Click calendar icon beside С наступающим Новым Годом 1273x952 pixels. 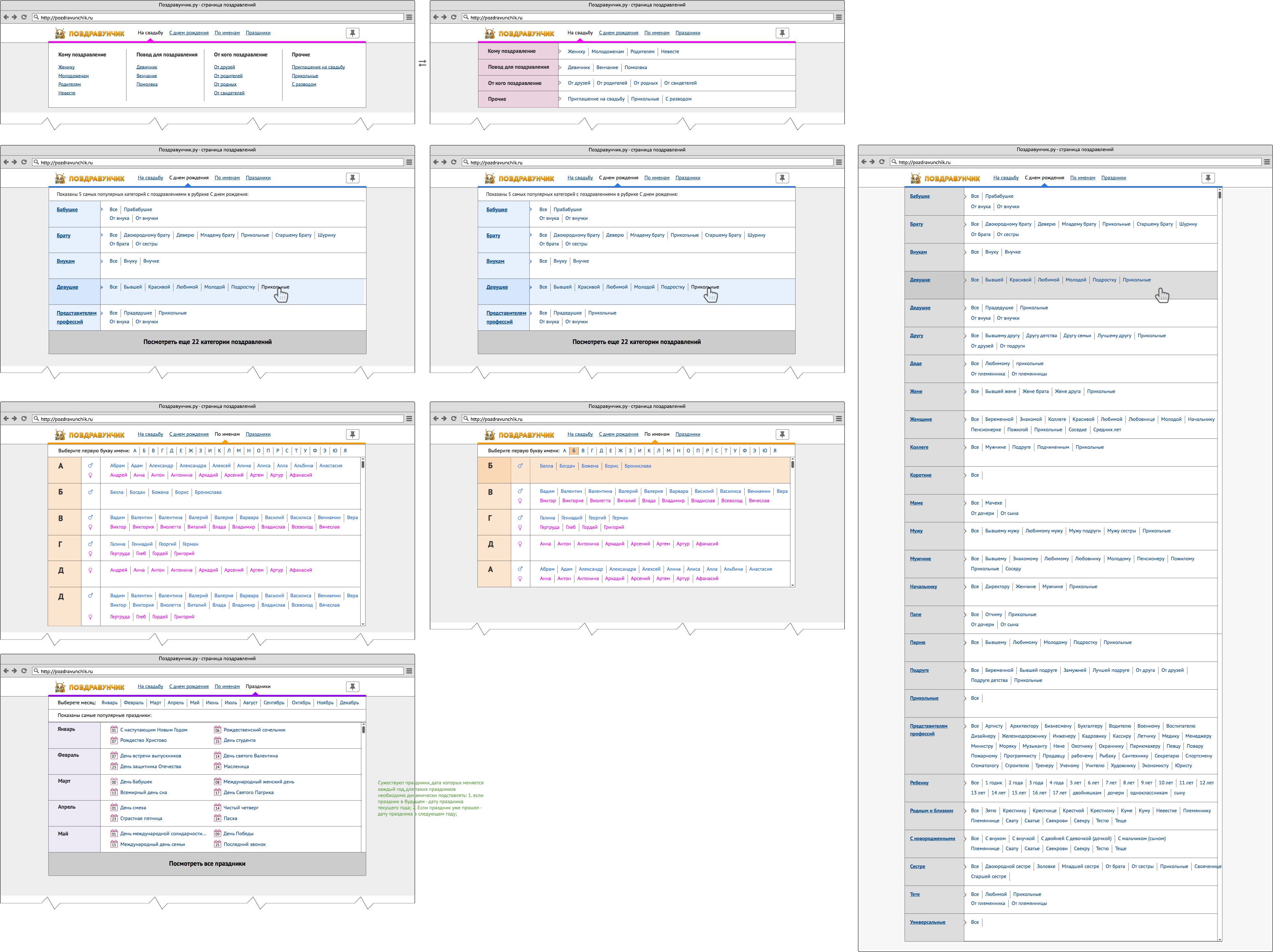114,730
